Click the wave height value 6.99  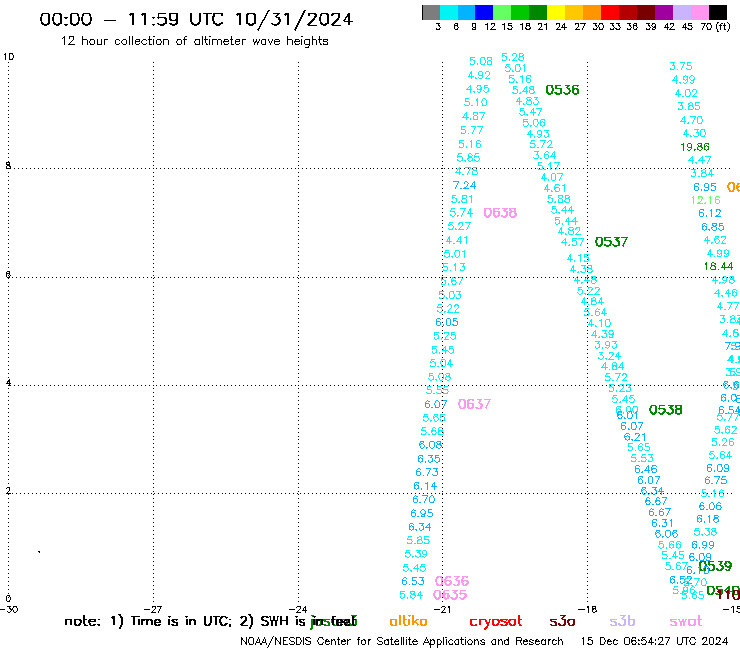(703, 545)
